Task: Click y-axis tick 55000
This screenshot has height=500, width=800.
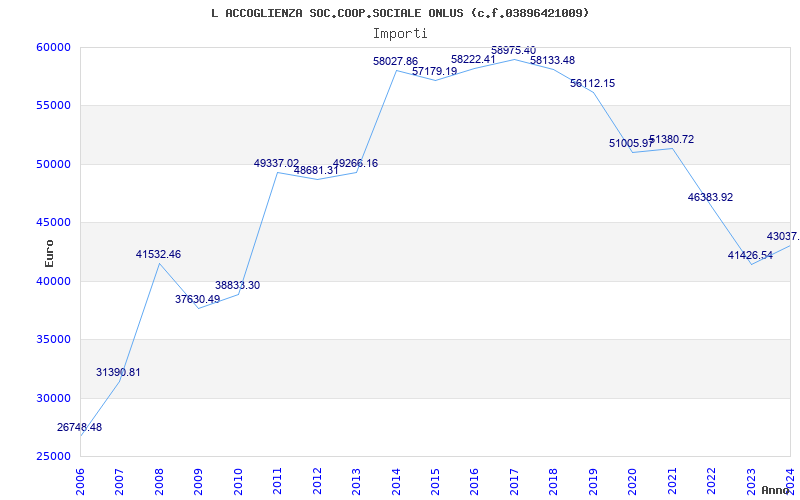Action: (x=53, y=105)
